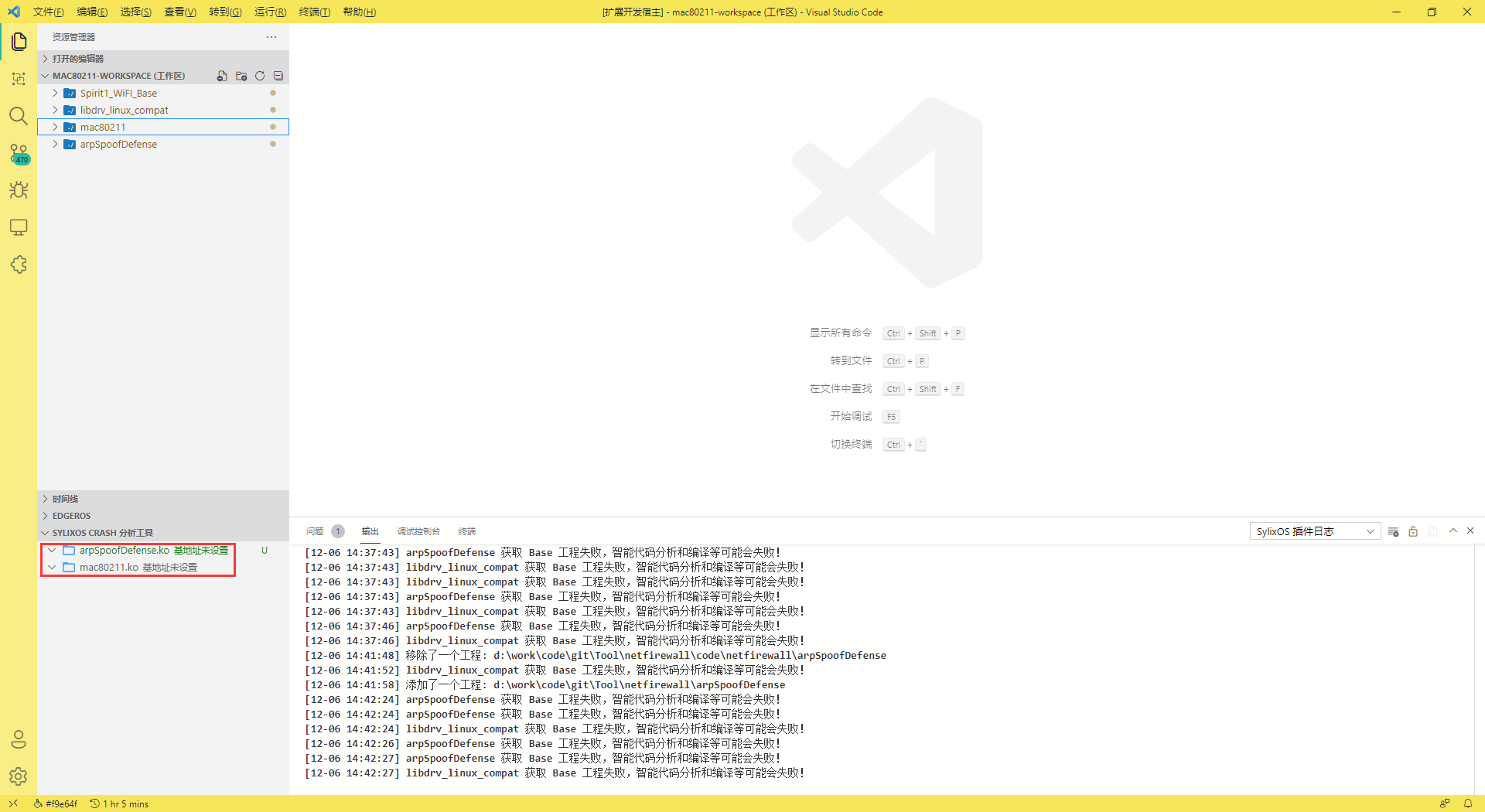Open the SylixOS 插件日志 output channel dropdown
This screenshot has height=812, width=1485.
click(1315, 531)
